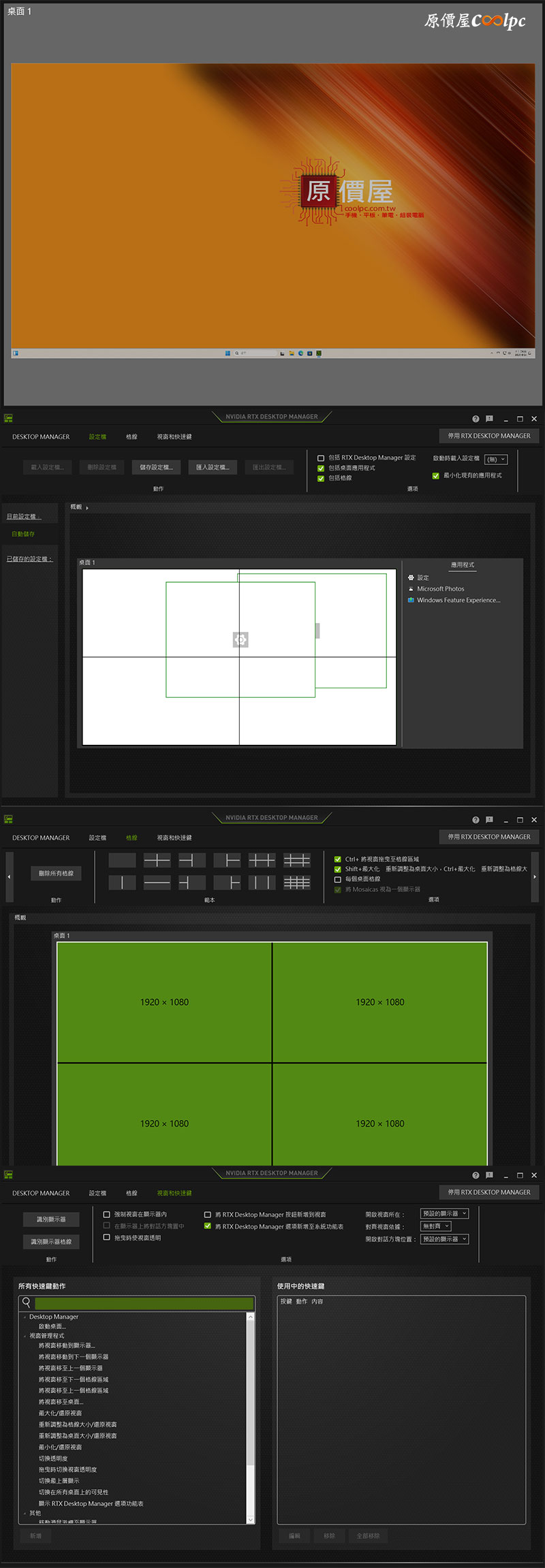Click the actions list vertical scrollbar thumb

[x=250, y=1393]
